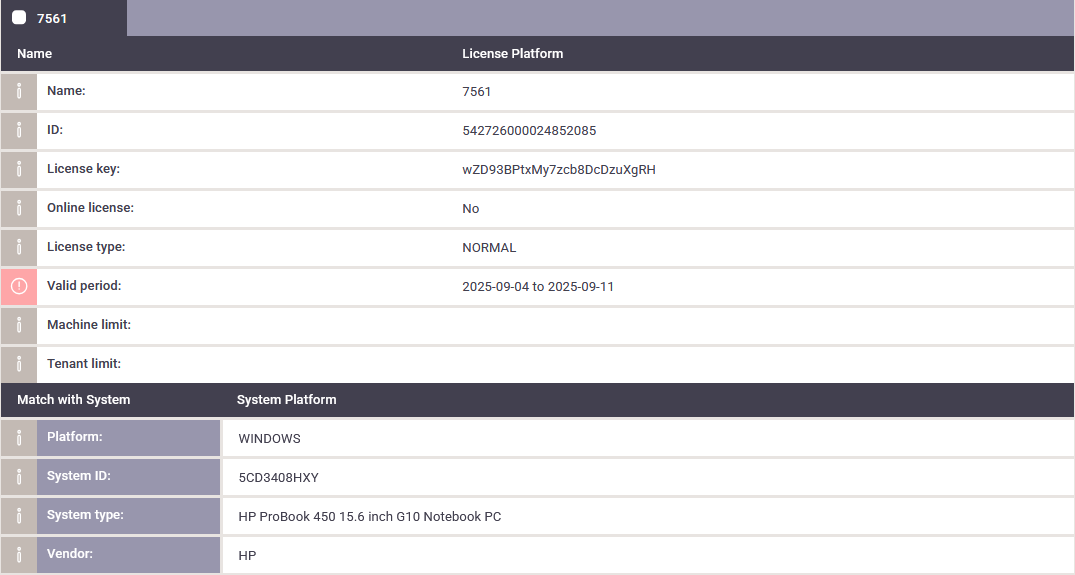
Task: Click the info icon beside Online license
Action: click(x=19, y=208)
